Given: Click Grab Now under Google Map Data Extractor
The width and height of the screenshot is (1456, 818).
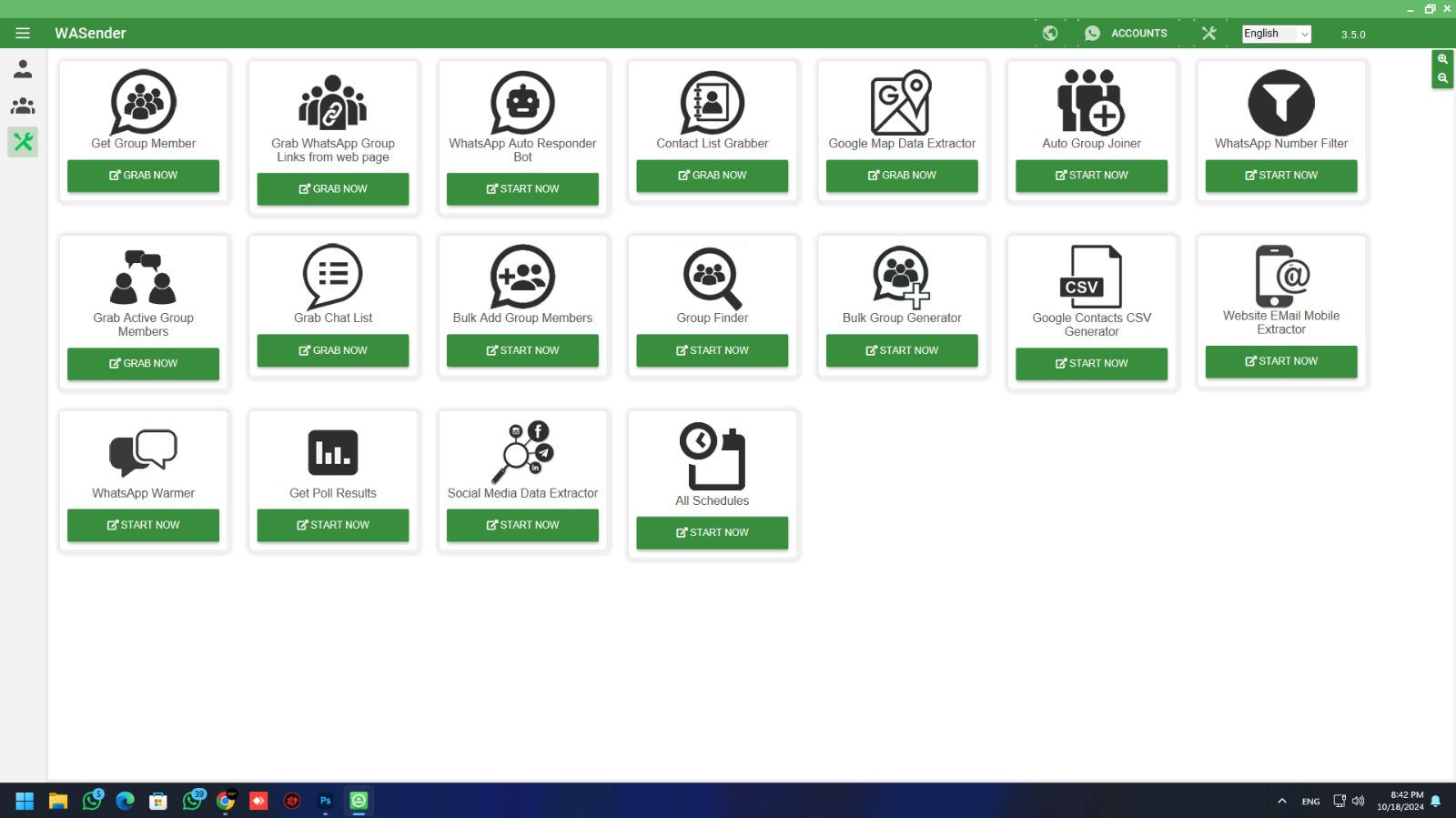Looking at the screenshot, I should (902, 176).
